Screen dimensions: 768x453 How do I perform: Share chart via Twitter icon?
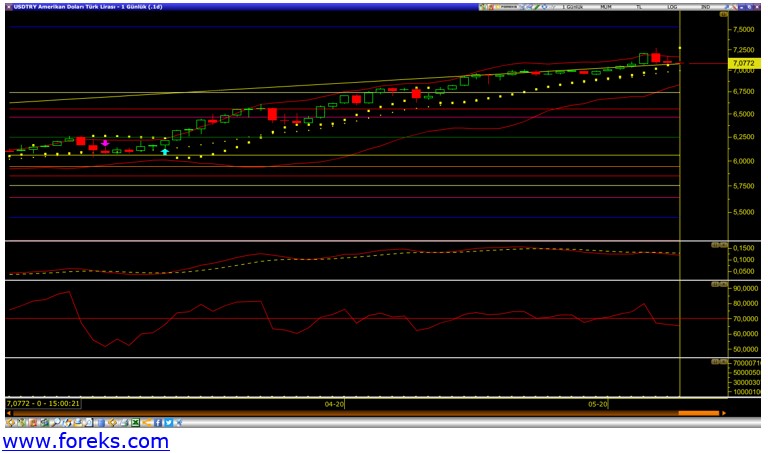pos(168,422)
